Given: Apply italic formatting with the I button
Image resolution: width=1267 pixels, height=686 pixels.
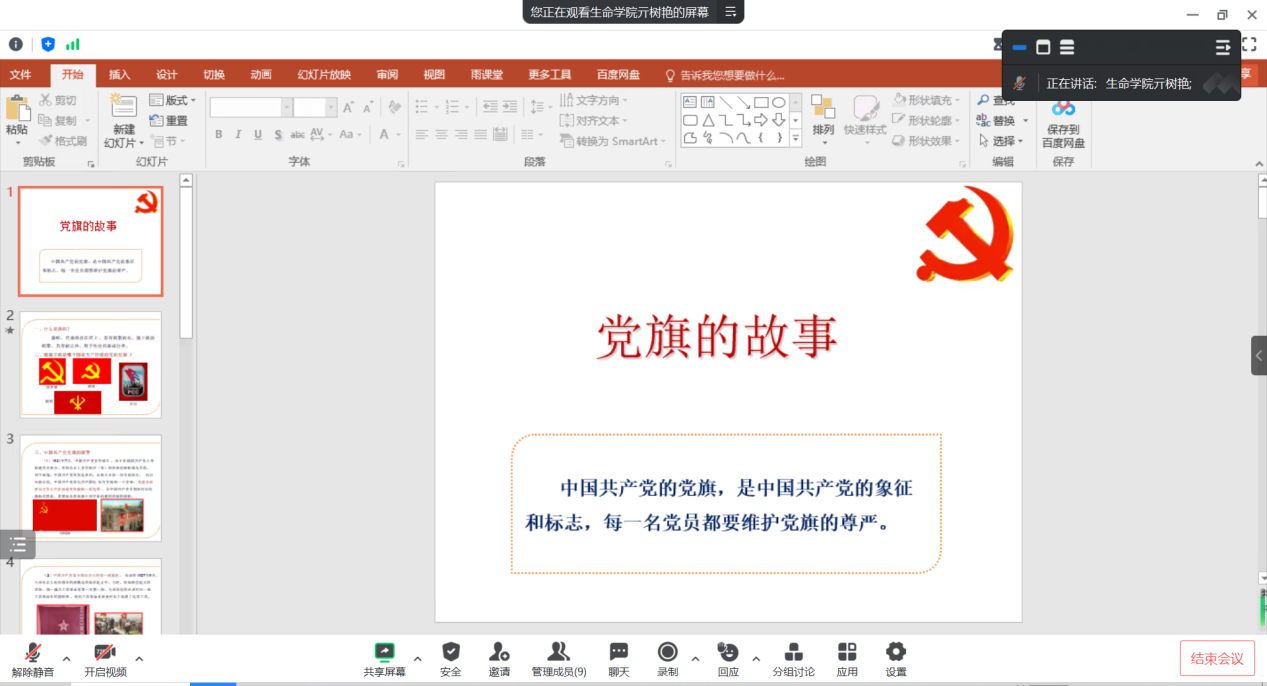Looking at the screenshot, I should pyautogui.click(x=238, y=134).
